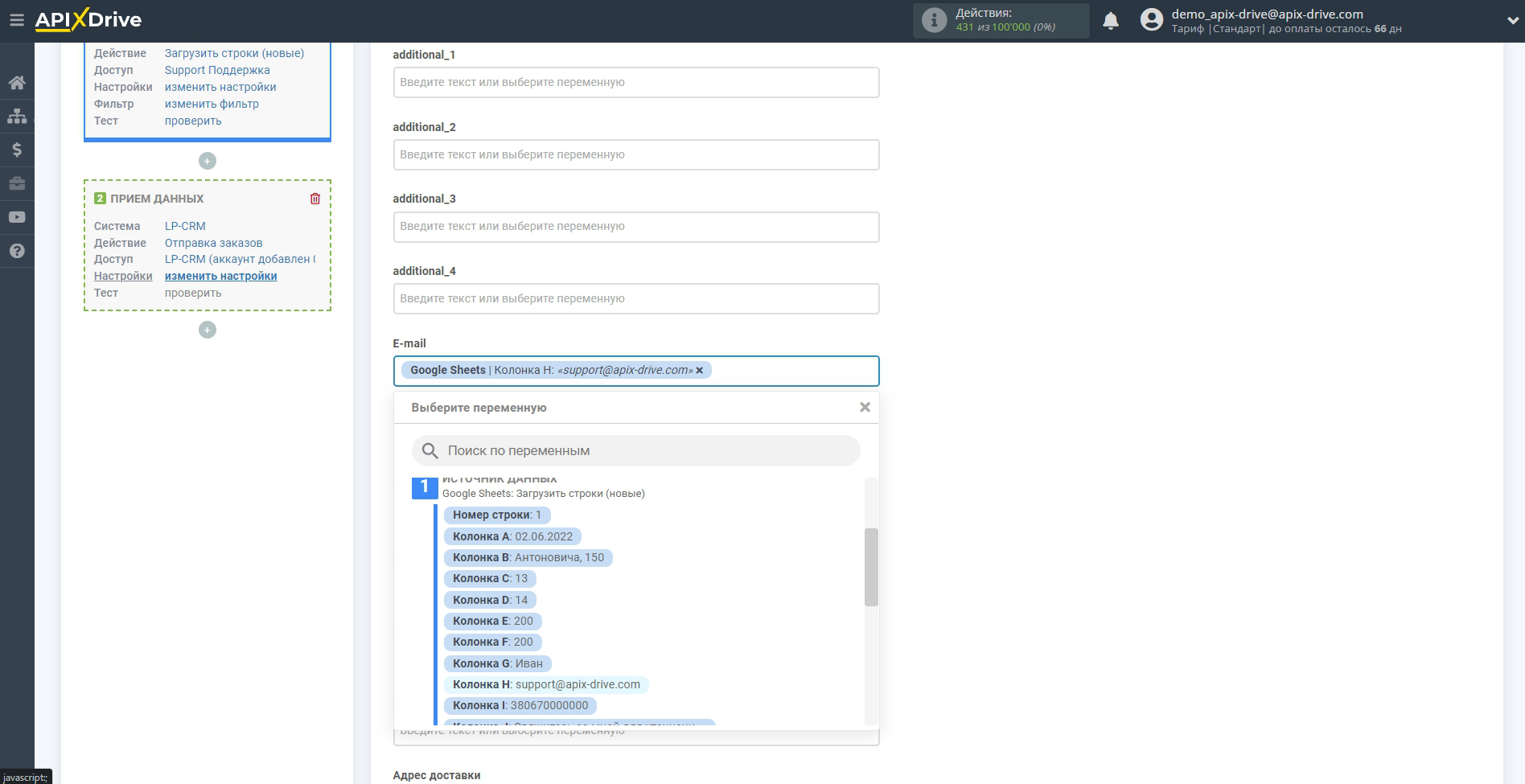The height and width of the screenshot is (784, 1525).
Task: Click the ApiX-Drive logo
Action: (88, 20)
